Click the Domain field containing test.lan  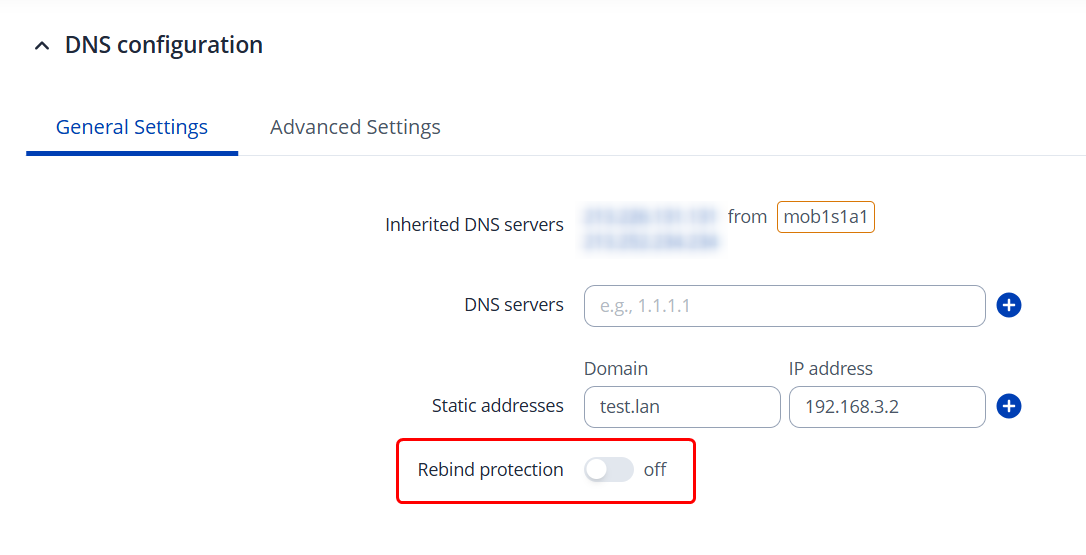tap(681, 407)
